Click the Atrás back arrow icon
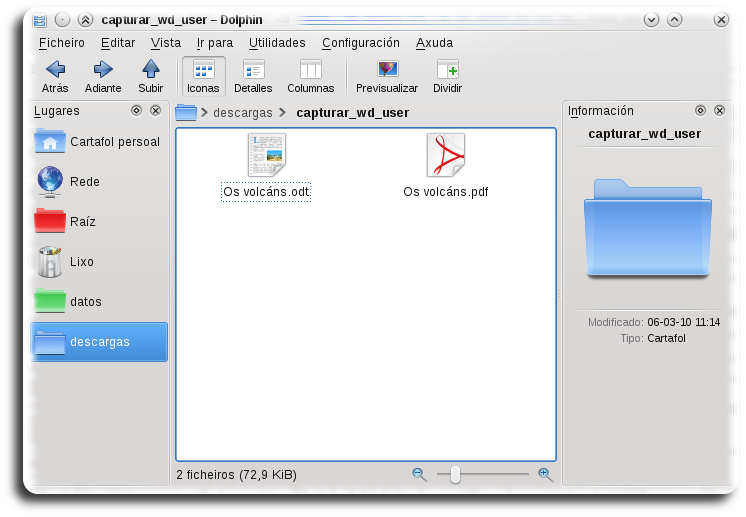Image resolution: width=746 pixels, height=517 pixels. point(55,69)
